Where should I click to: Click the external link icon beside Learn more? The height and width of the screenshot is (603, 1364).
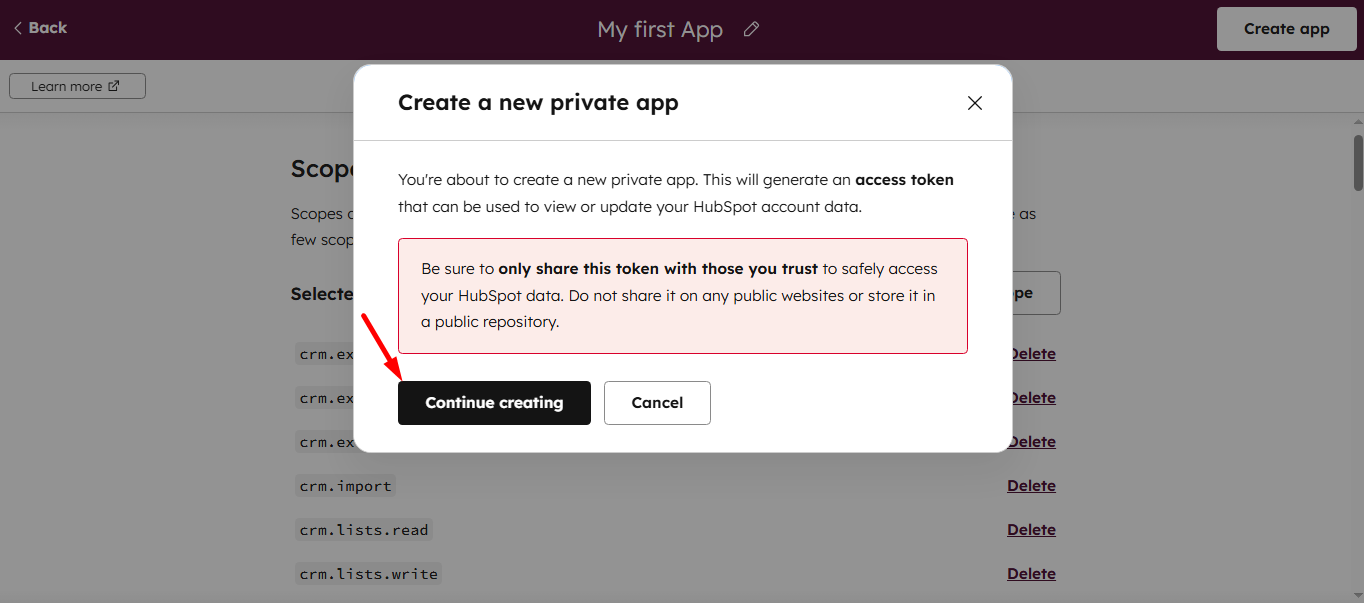pos(114,86)
